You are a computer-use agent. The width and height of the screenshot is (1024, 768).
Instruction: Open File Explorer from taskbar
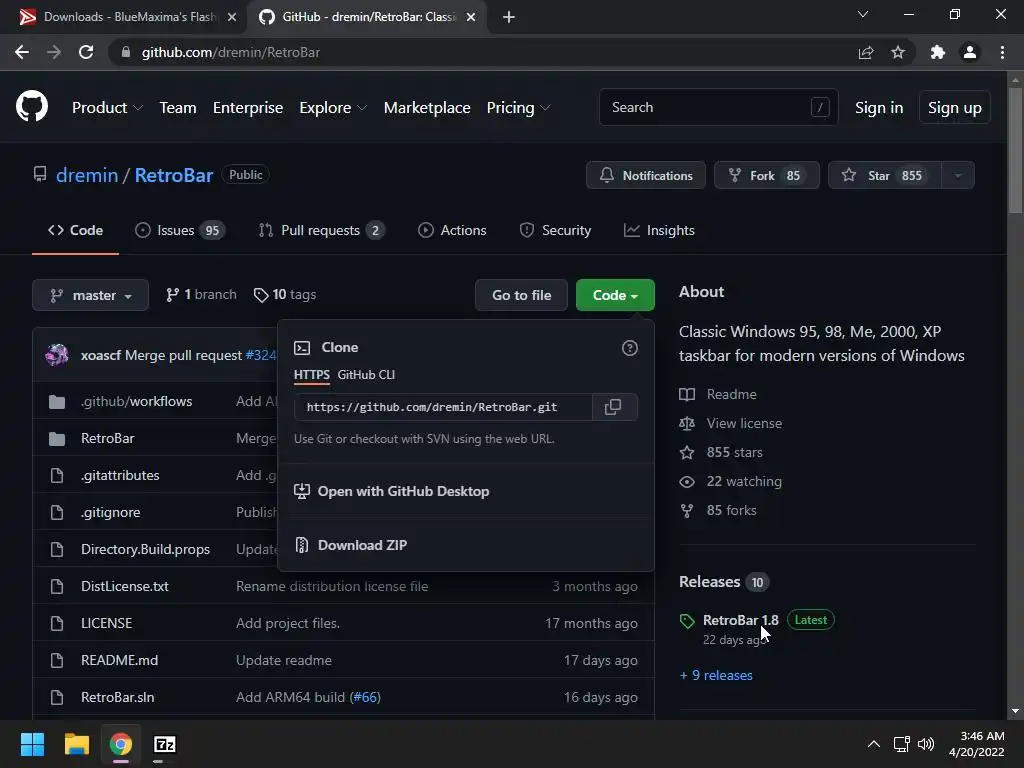coord(76,744)
